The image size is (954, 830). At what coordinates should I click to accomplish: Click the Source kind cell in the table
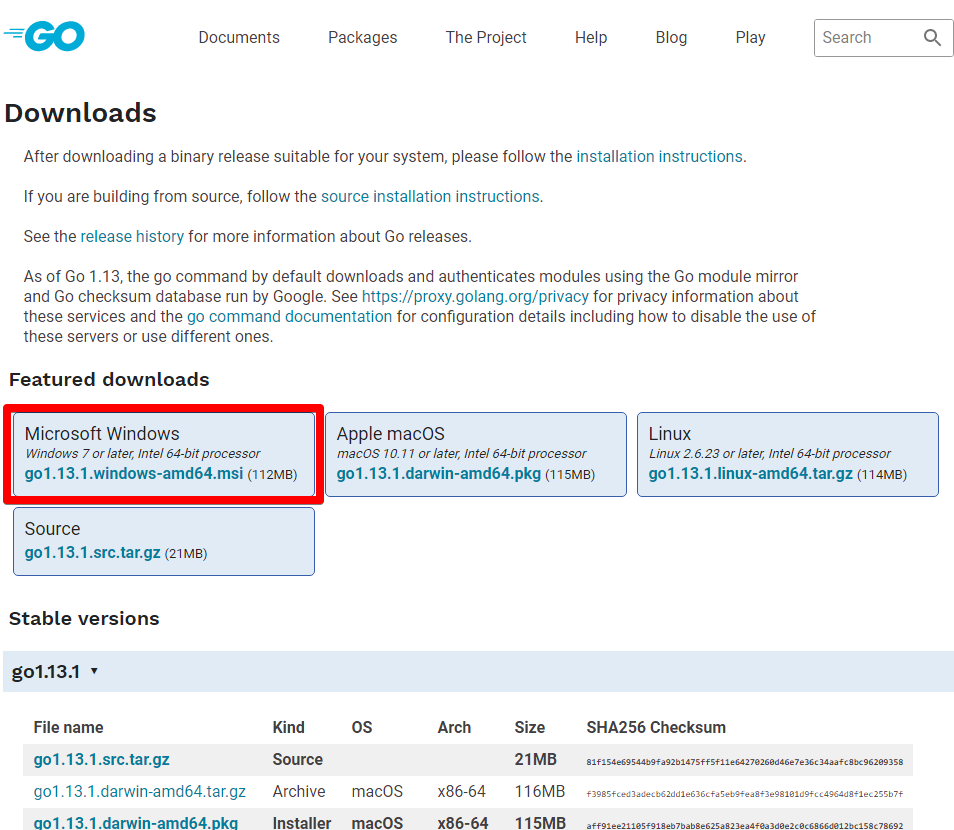coord(298,759)
